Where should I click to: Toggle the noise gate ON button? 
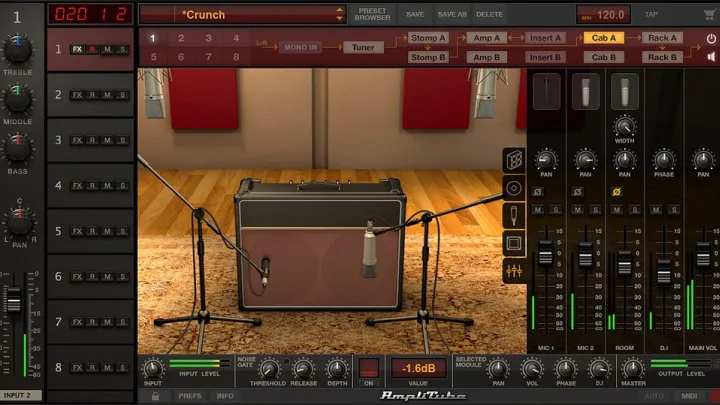[x=369, y=370]
